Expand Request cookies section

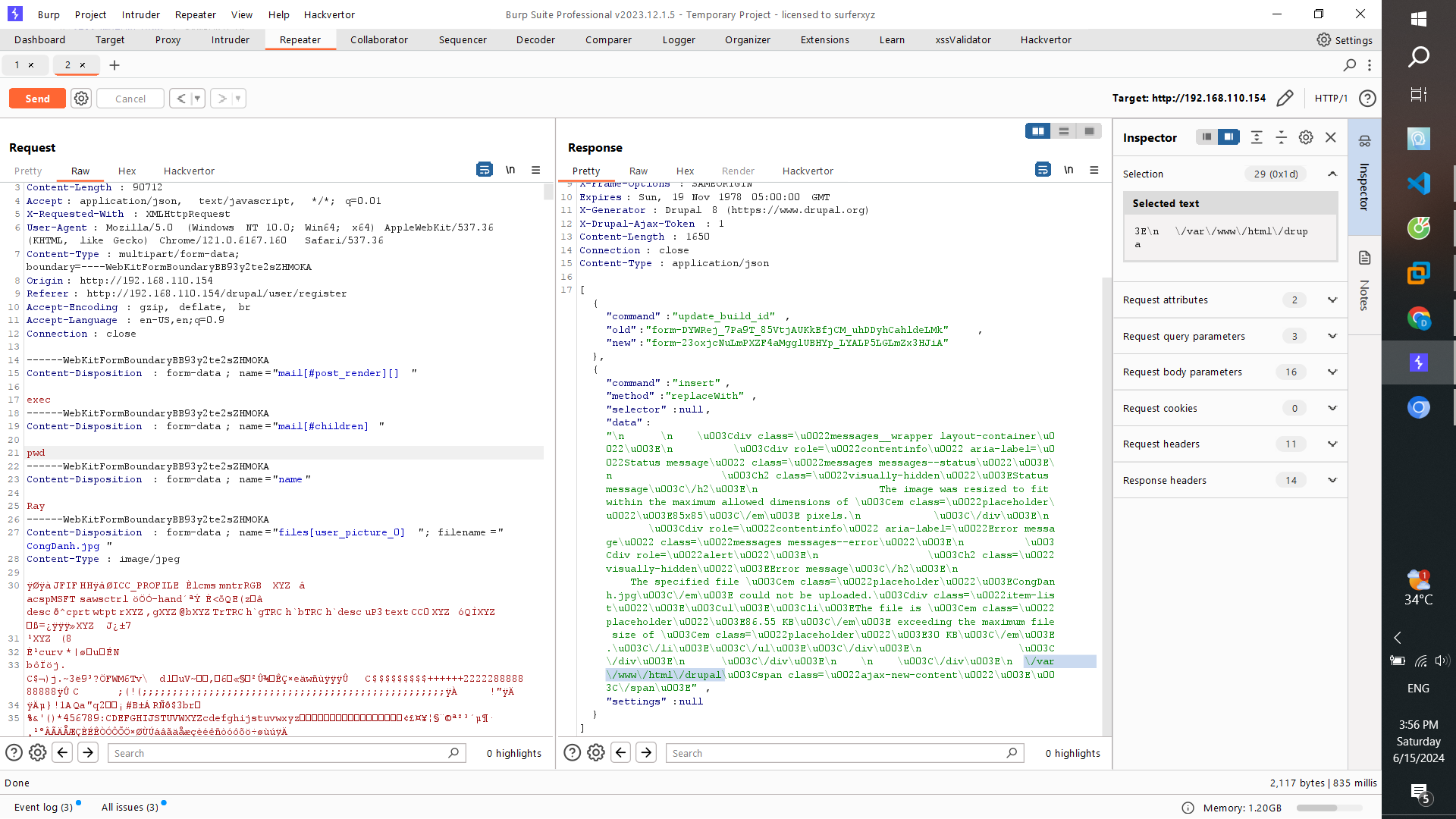[1332, 409]
